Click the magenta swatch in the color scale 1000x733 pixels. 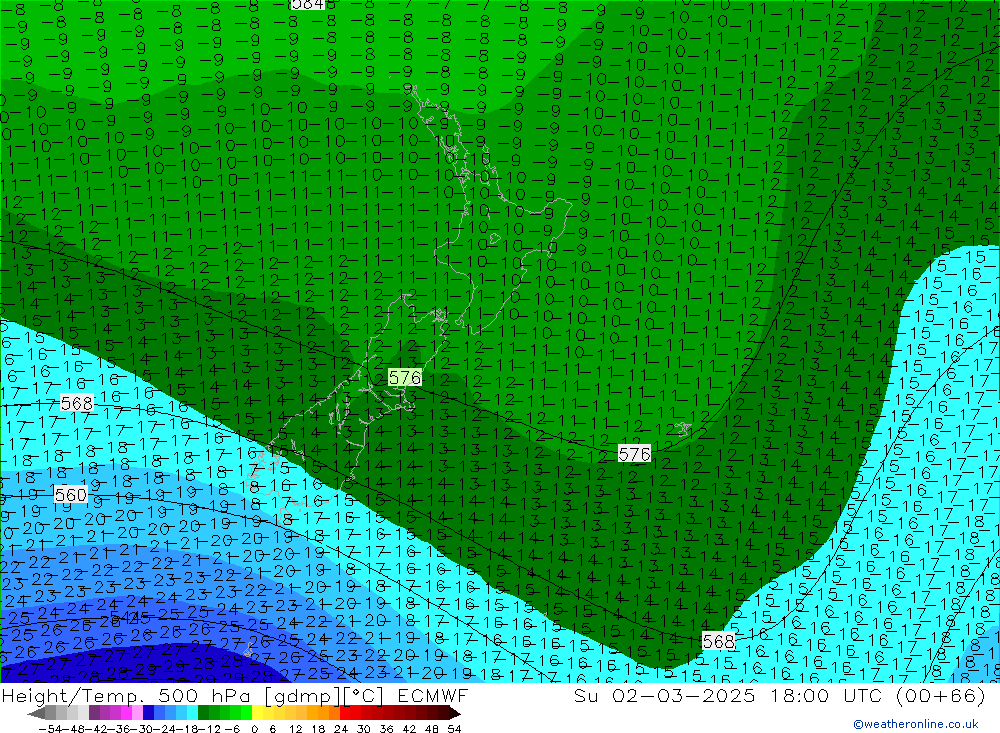click(126, 713)
